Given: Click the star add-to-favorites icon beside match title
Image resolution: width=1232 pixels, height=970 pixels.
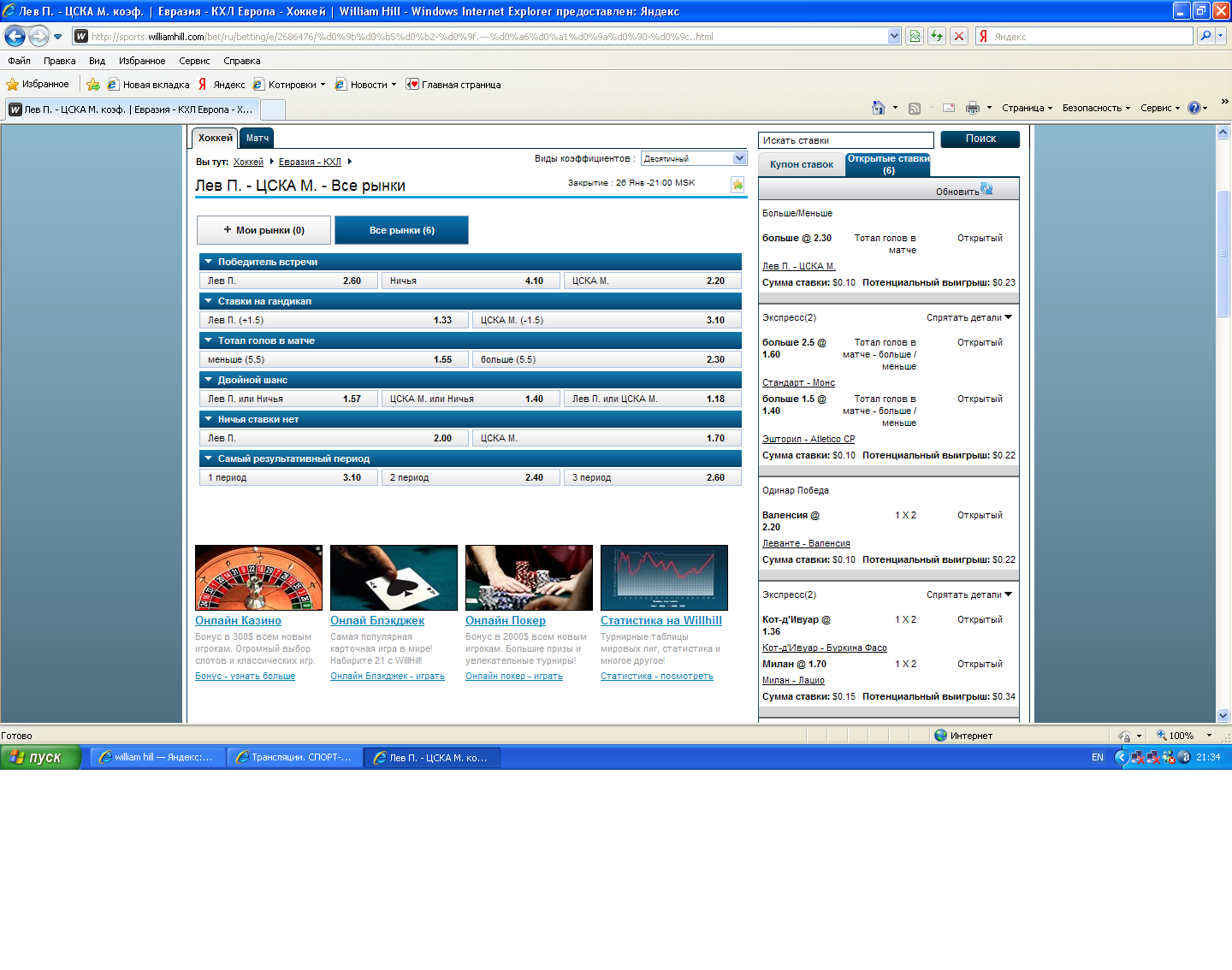Looking at the screenshot, I should coord(737,185).
